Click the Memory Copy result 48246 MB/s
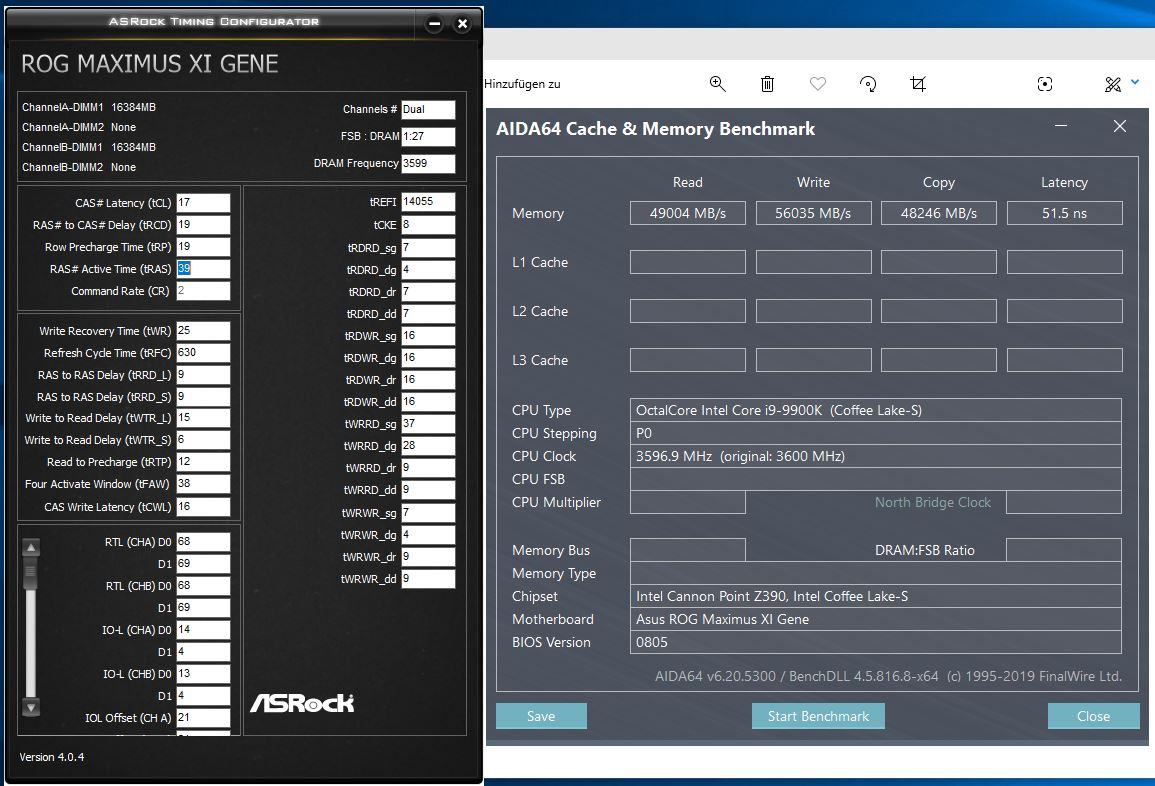This screenshot has width=1155, height=786. [938, 213]
